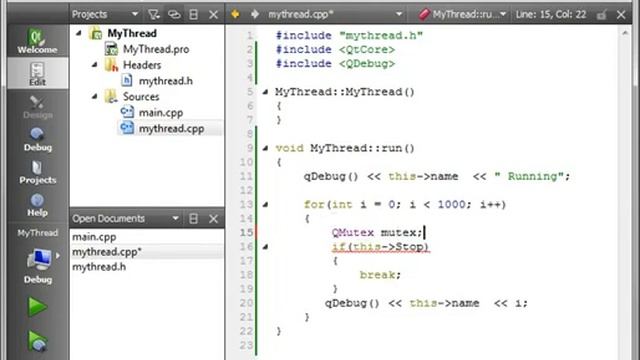Split the Open Documents panel
Screen dimensions: 640x360
point(193,219)
